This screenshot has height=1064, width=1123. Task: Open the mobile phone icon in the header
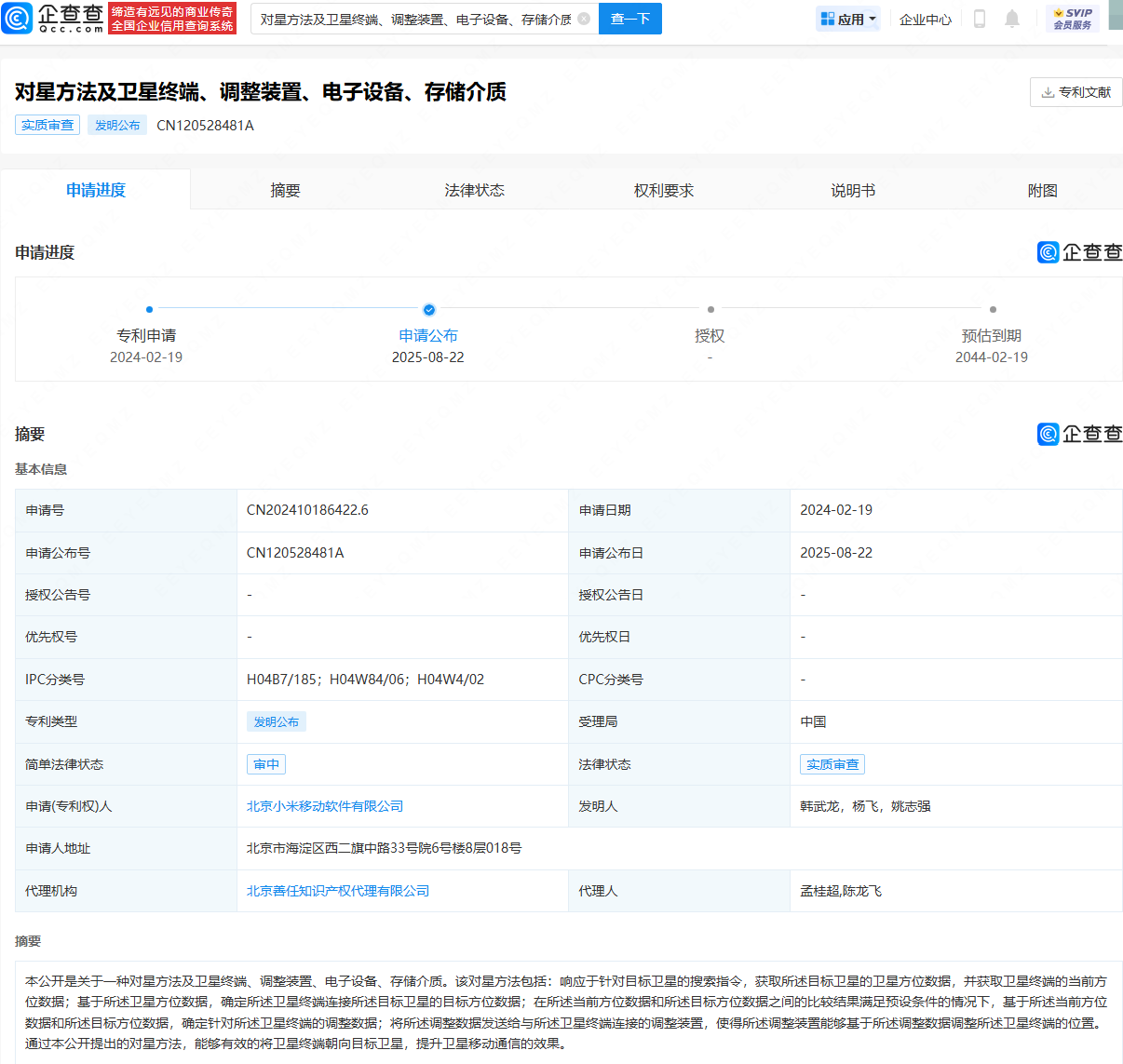(x=980, y=19)
